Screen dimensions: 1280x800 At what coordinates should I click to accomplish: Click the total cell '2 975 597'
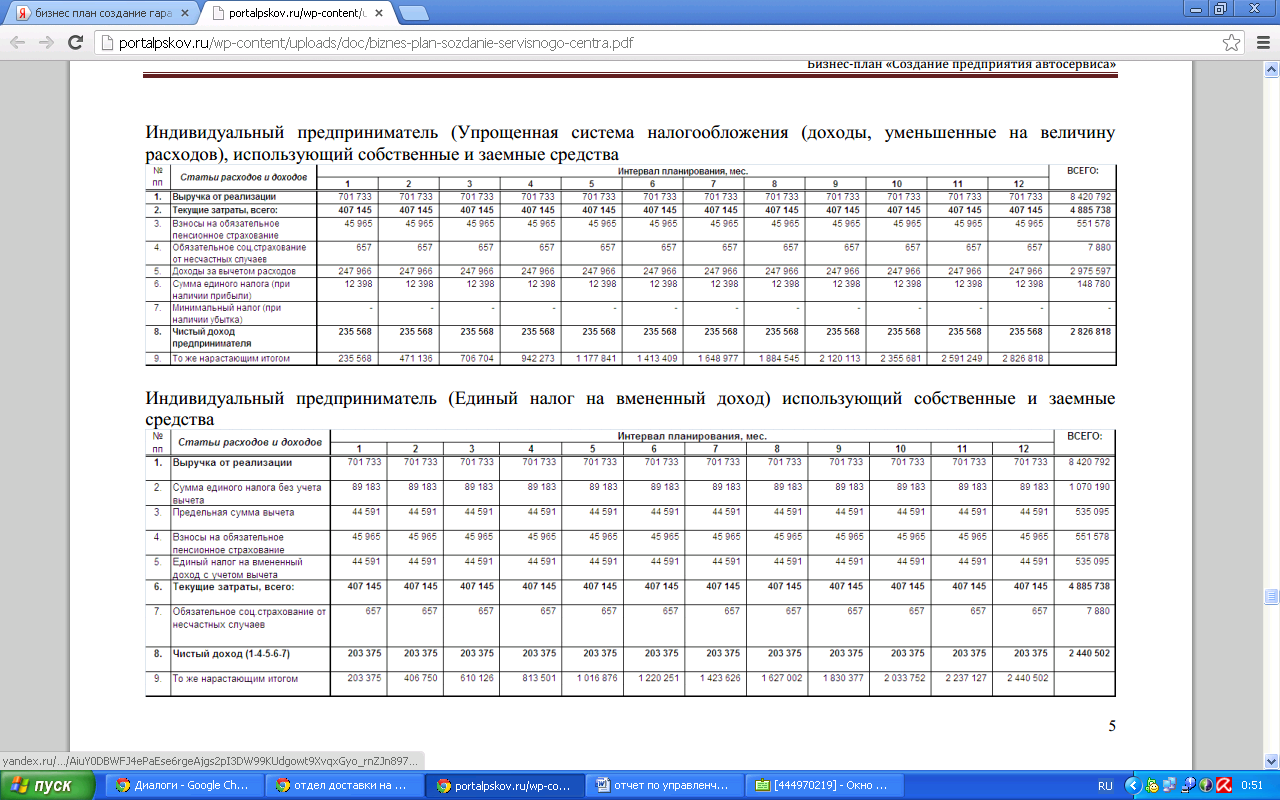(1089, 272)
